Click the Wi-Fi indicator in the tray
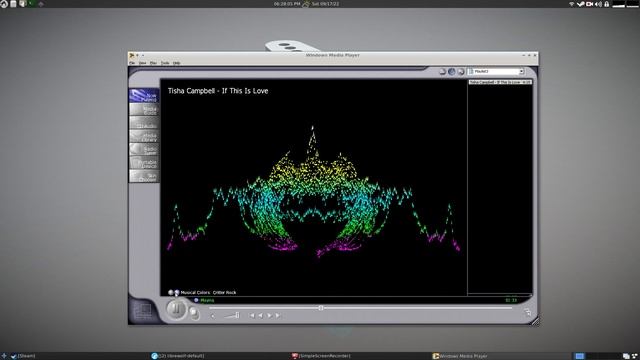This screenshot has width=640, height=360. 571,4
